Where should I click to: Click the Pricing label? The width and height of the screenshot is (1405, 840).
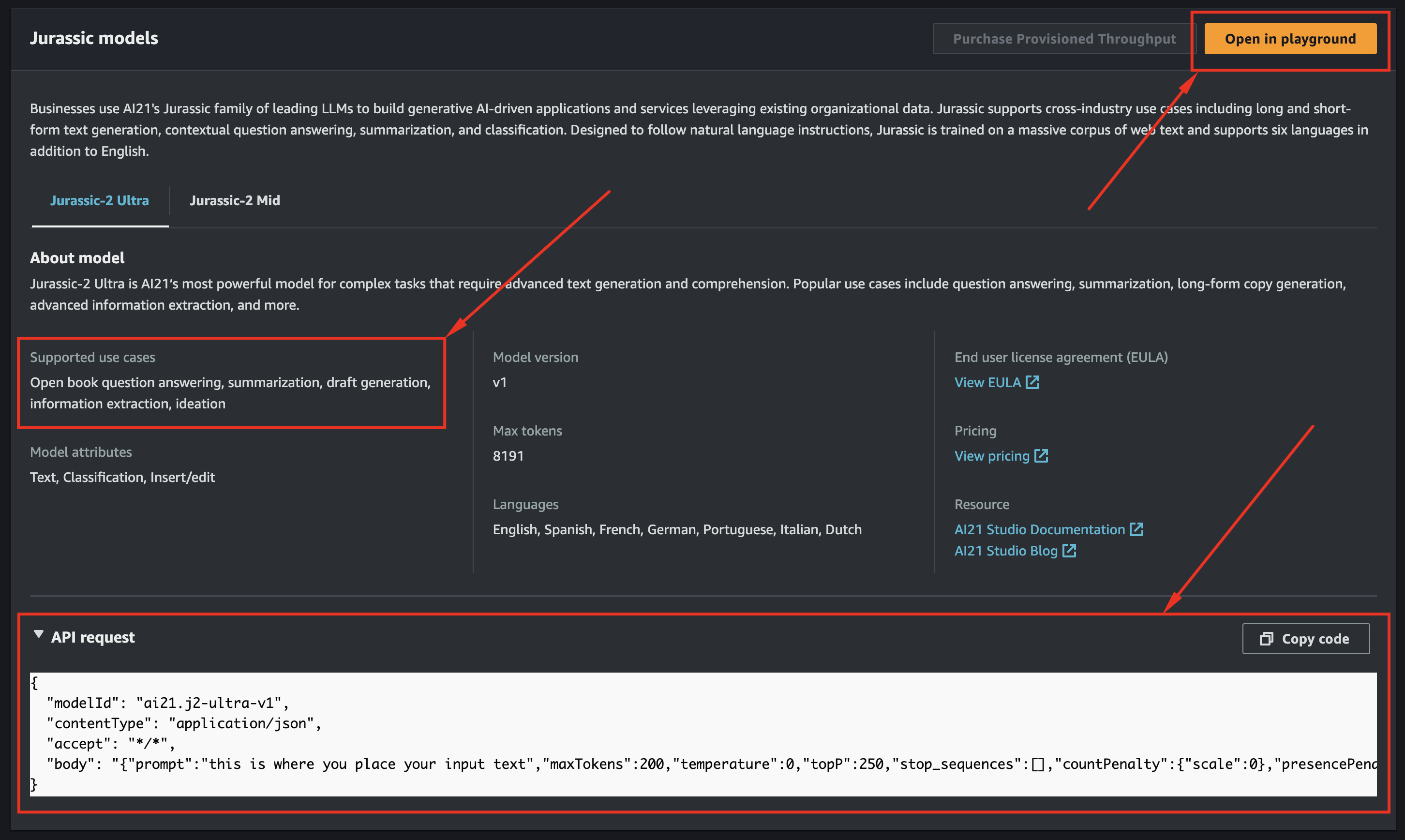pyautogui.click(x=975, y=431)
